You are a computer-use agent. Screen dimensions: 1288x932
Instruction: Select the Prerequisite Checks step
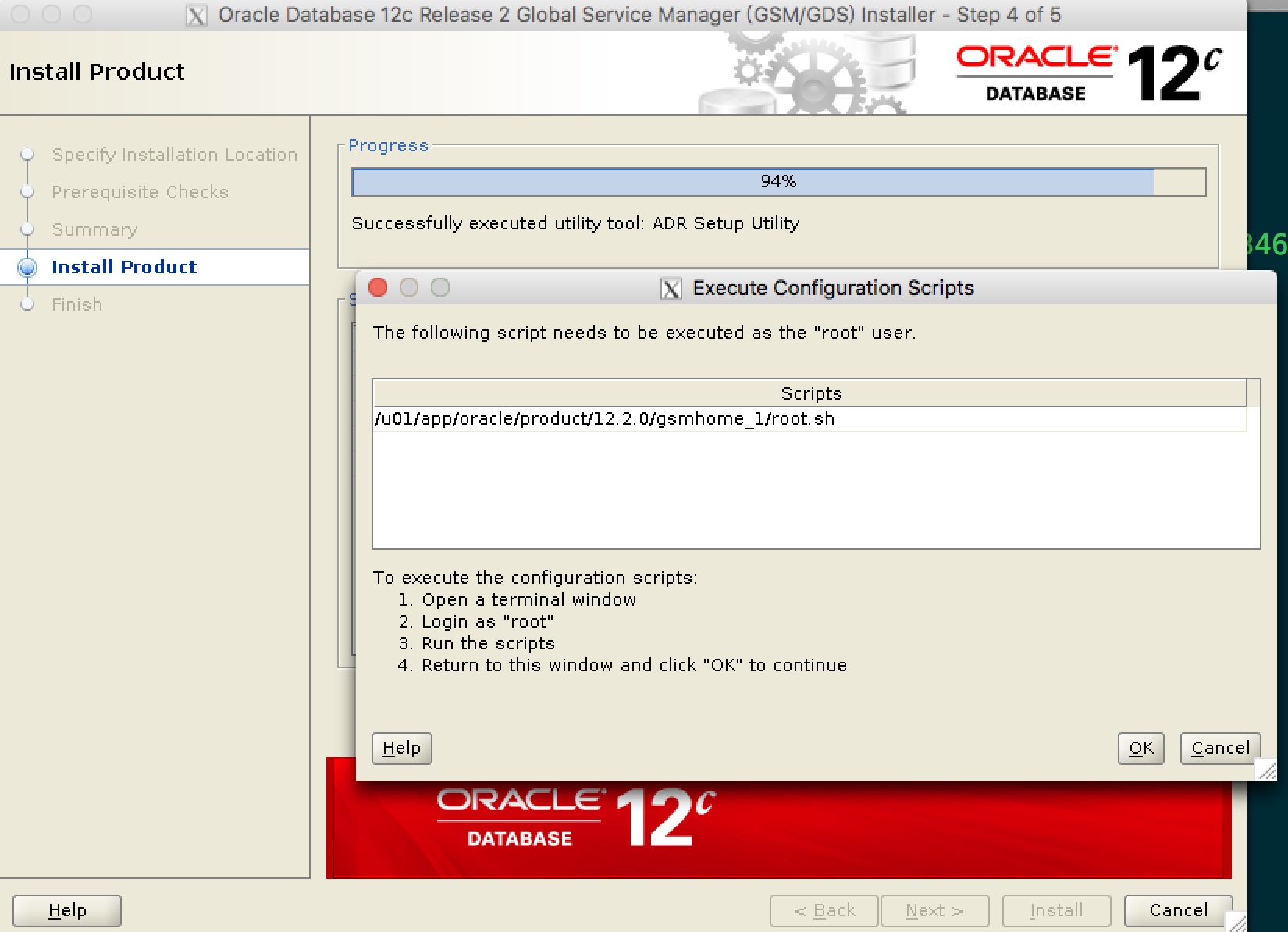click(x=140, y=192)
